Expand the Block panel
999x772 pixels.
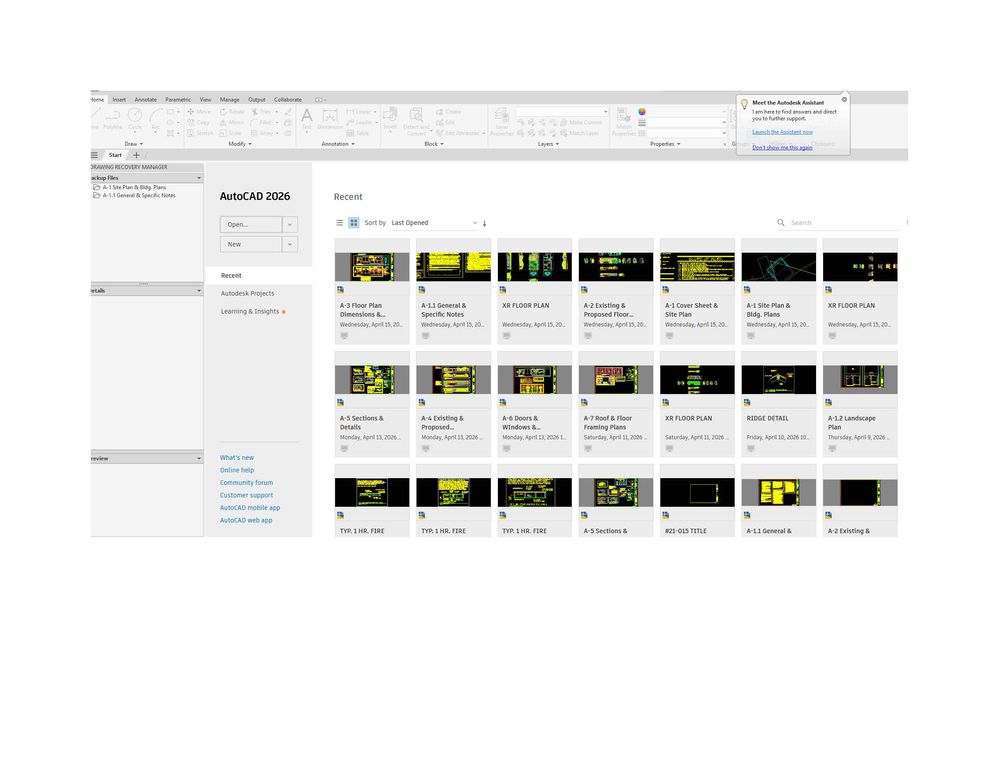click(x=434, y=144)
